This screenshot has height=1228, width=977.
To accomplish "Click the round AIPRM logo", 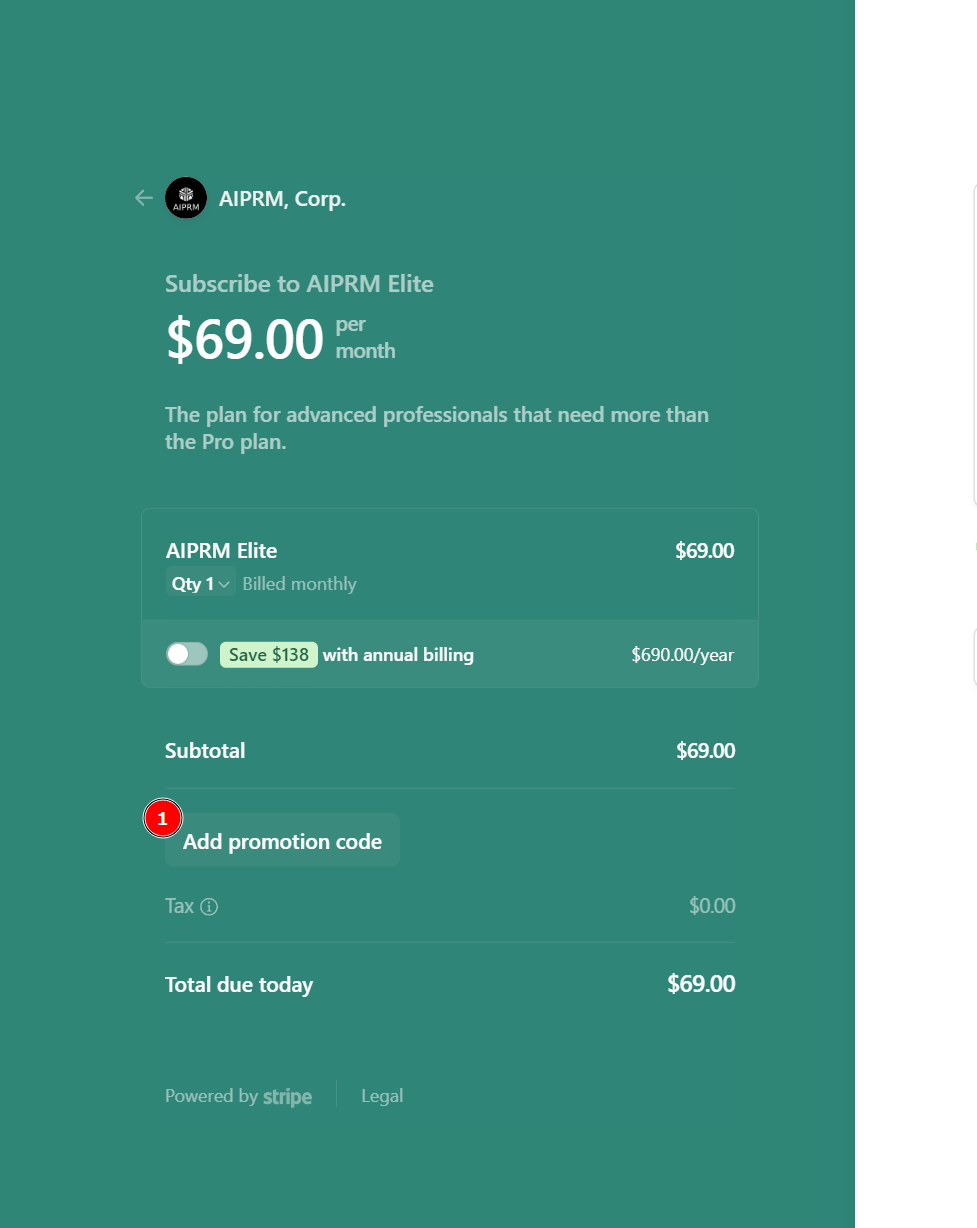I will [186, 198].
